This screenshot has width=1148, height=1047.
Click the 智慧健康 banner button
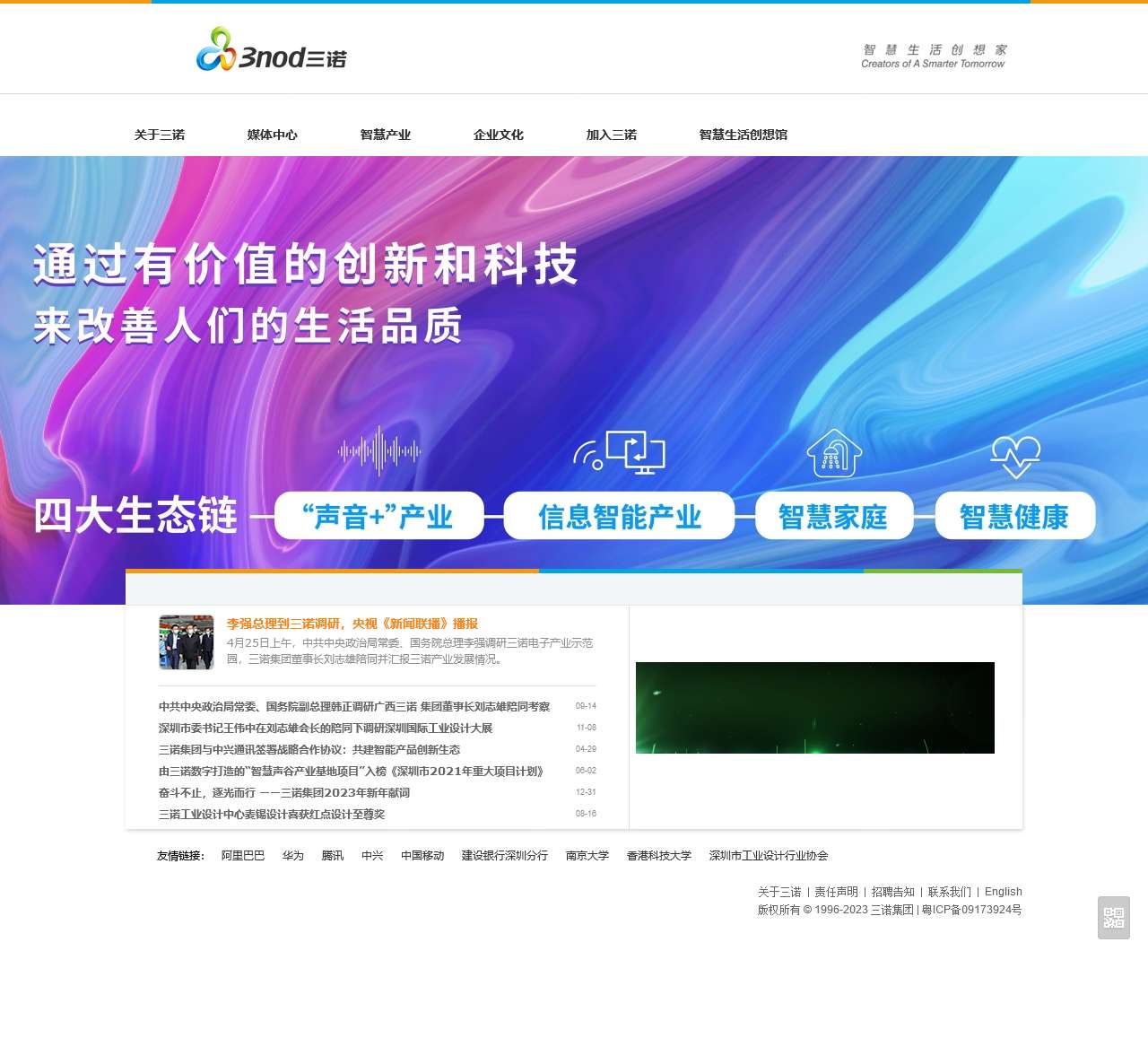click(x=1014, y=516)
